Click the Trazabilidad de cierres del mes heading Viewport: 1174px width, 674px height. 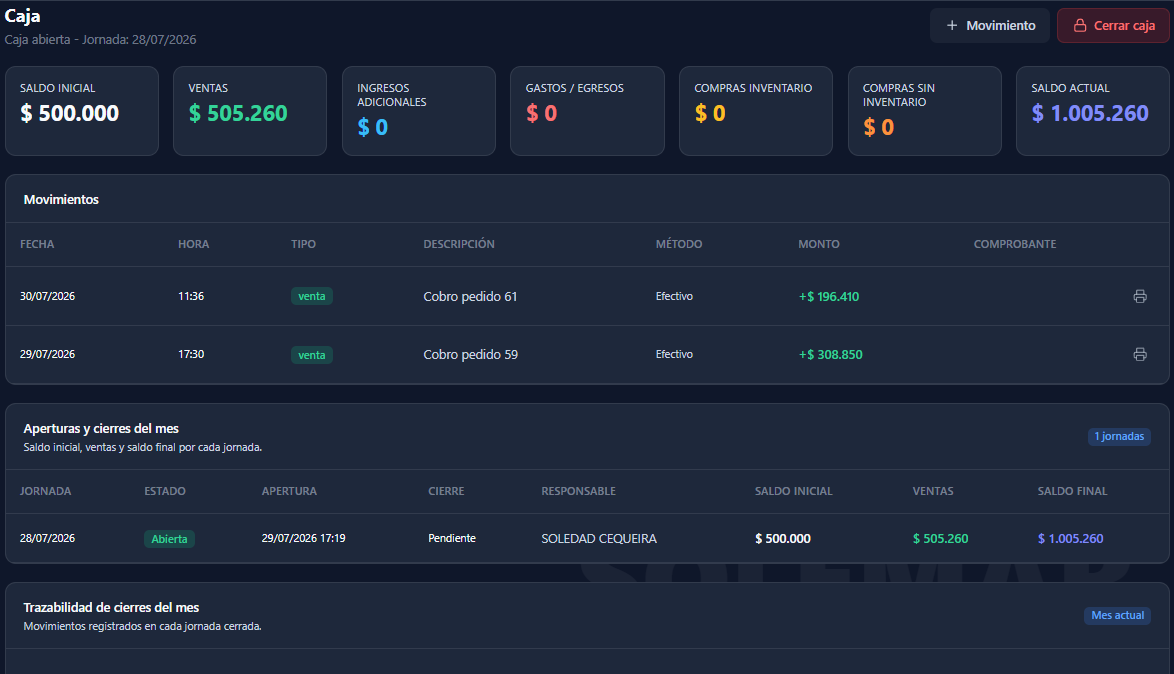point(111,607)
